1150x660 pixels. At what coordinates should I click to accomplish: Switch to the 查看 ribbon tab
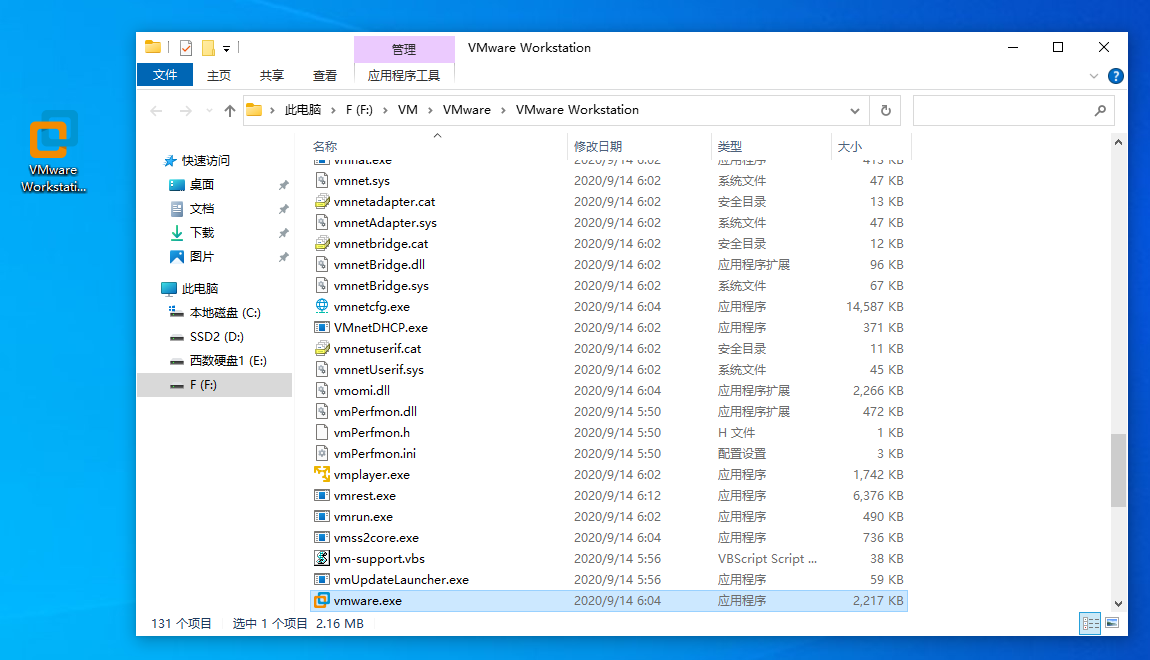click(x=324, y=76)
